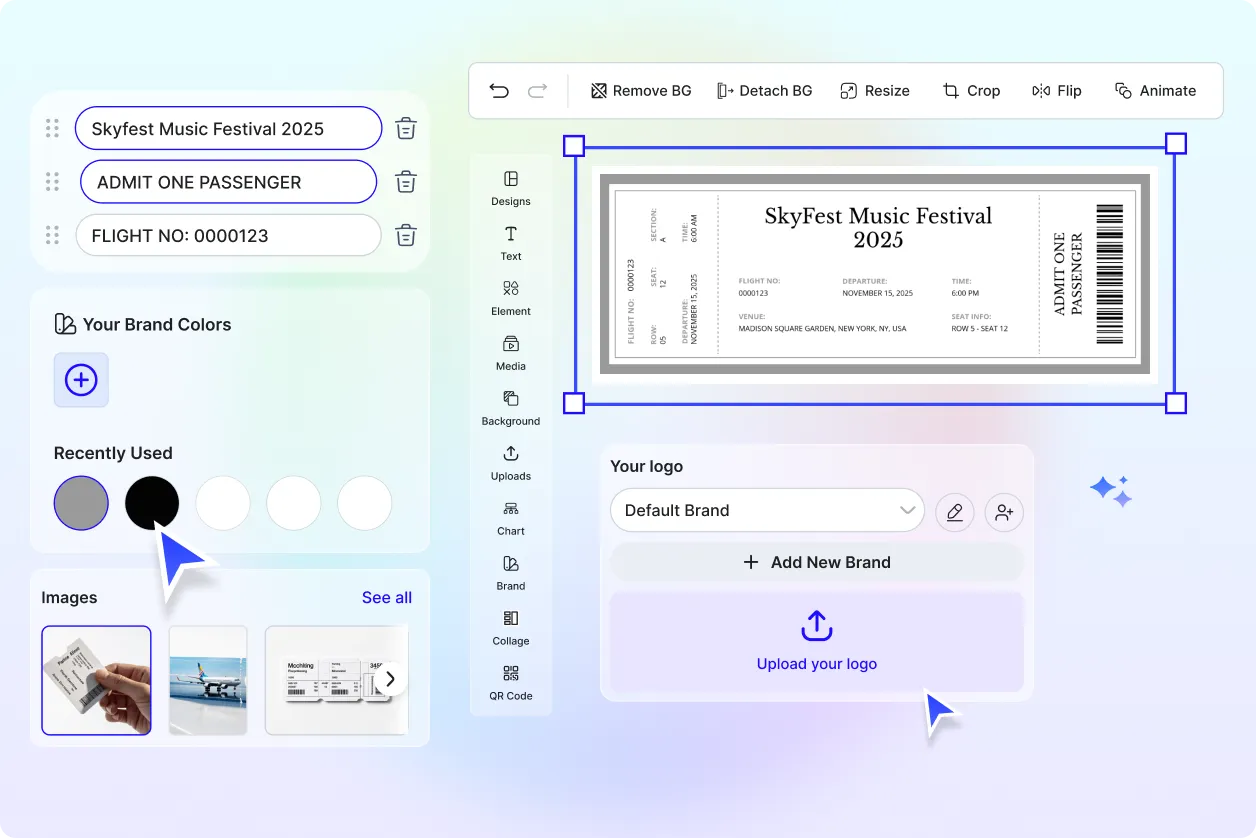Expand more images with the right chevron arrow
Image resolution: width=1256 pixels, height=838 pixels.
click(x=390, y=679)
